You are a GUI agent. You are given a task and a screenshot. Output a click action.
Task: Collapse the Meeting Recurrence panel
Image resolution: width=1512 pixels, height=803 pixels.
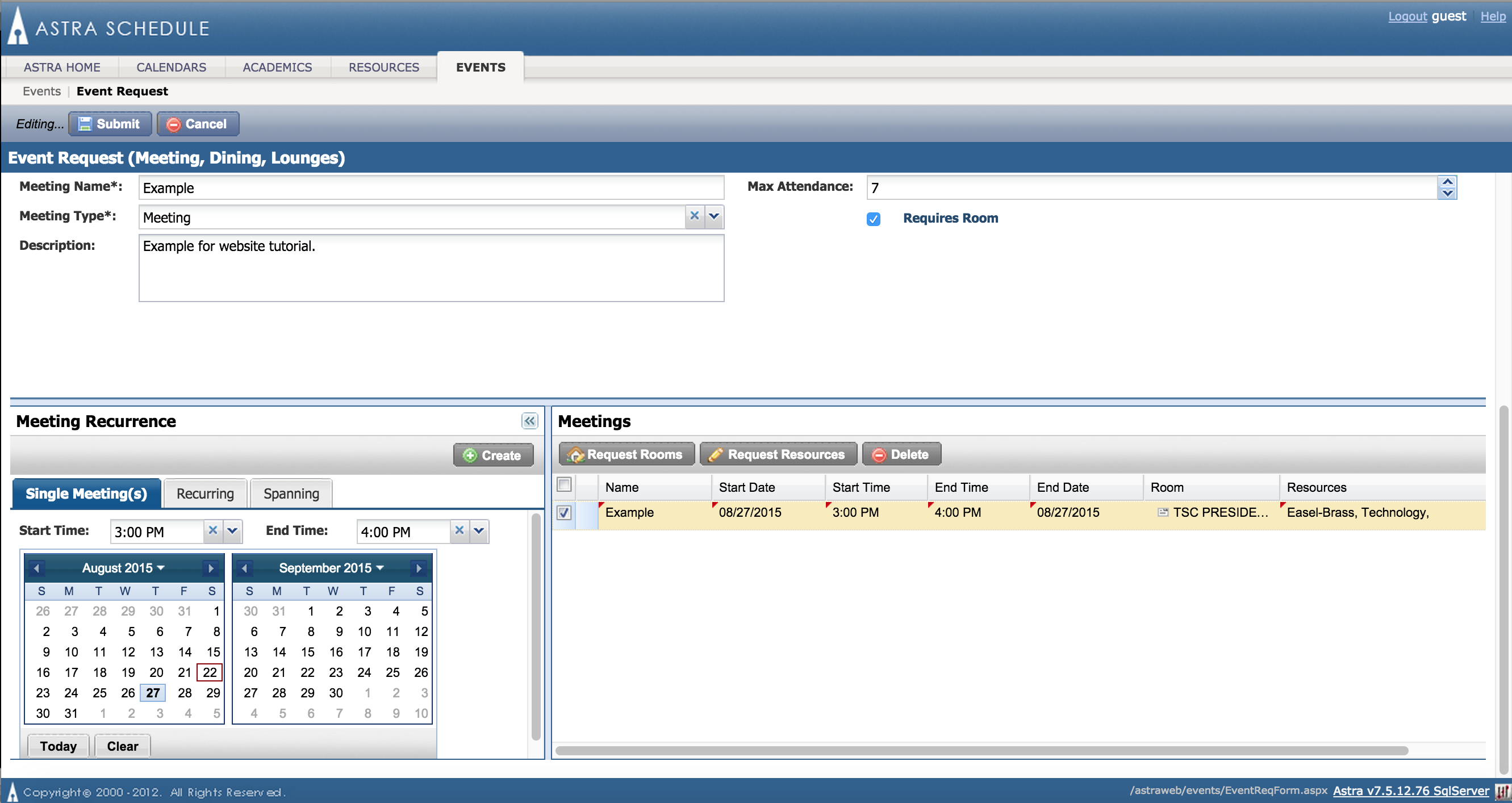(529, 420)
